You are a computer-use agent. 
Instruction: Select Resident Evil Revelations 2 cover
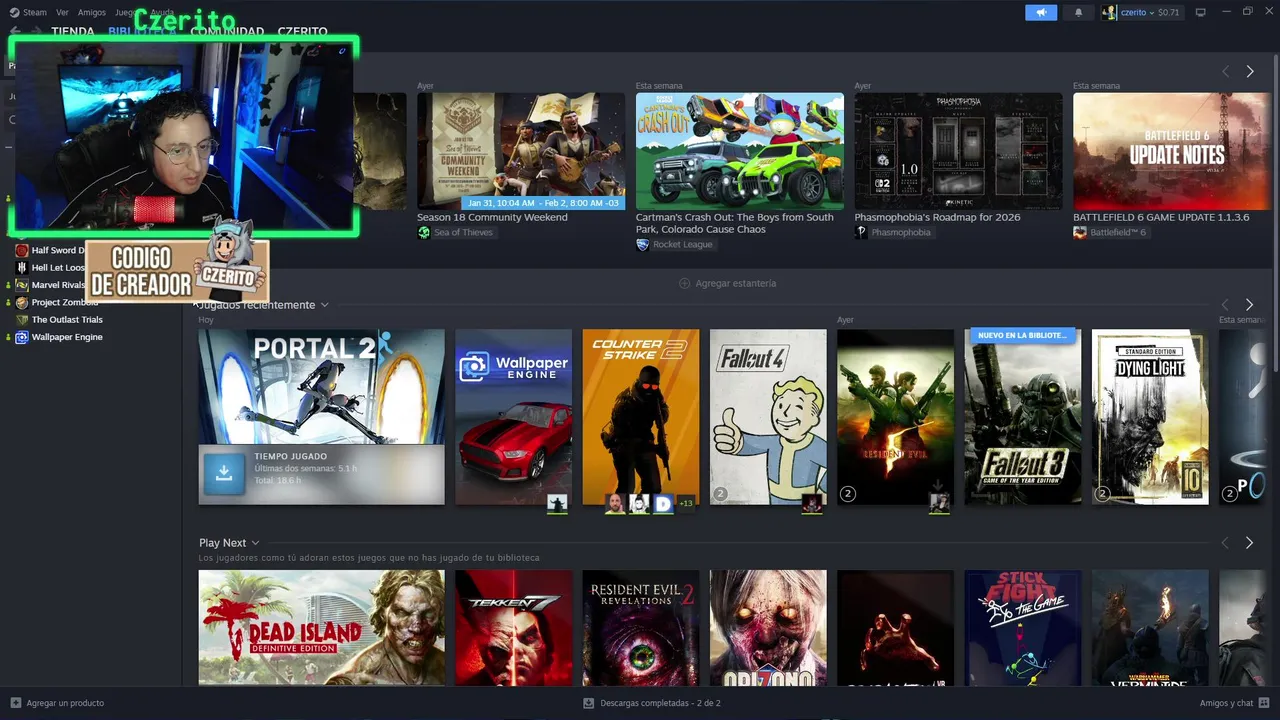641,628
